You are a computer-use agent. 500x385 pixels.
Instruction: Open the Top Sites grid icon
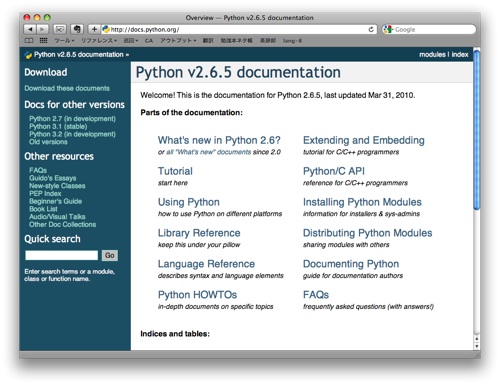pos(43,41)
